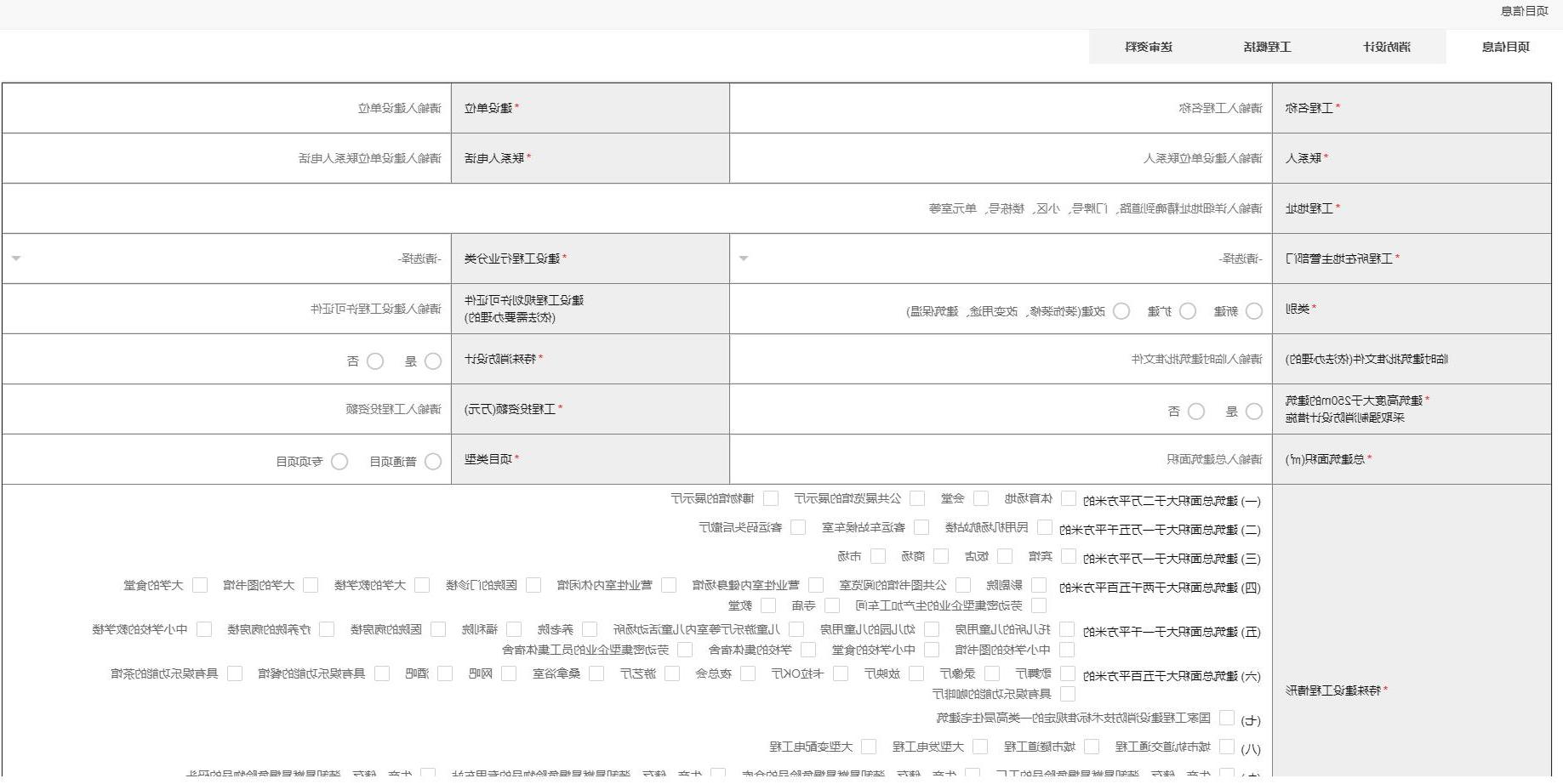Enable the 公共图书馆的阅览室 checkbox
The height and width of the screenshot is (784, 1563).
962,585
